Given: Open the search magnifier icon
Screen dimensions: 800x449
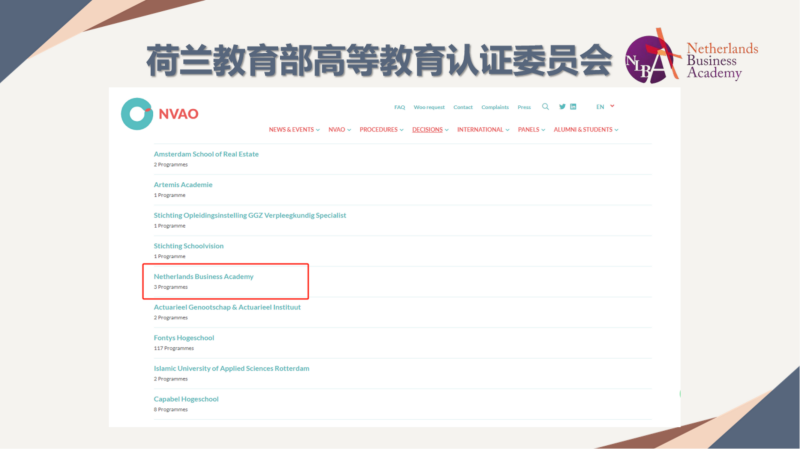Looking at the screenshot, I should tap(545, 107).
